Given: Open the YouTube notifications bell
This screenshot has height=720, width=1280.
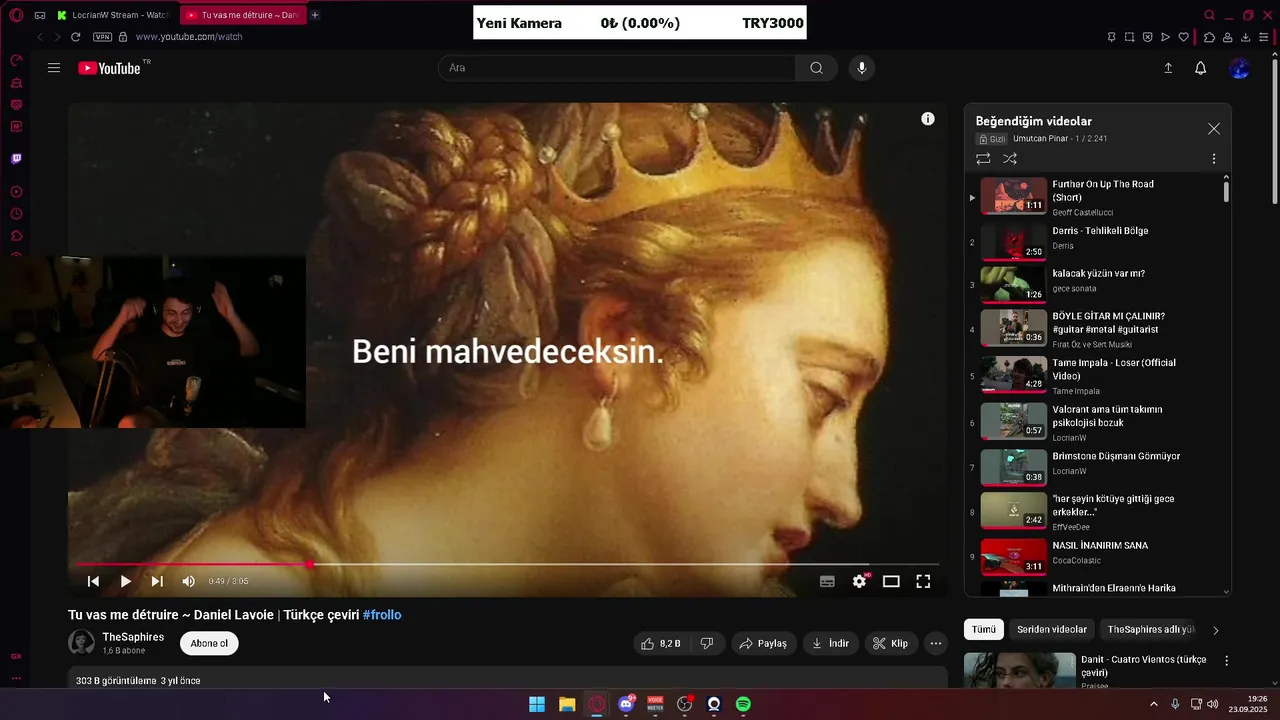Looking at the screenshot, I should click(1201, 68).
